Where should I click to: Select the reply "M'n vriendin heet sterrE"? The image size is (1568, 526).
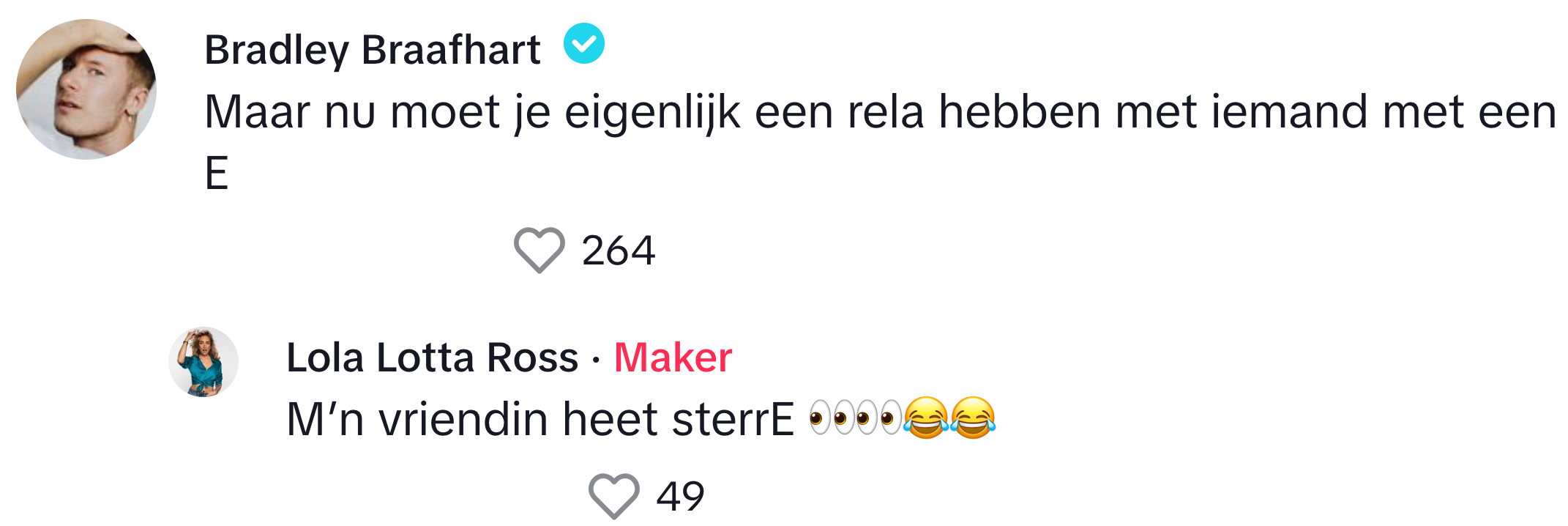click(540, 420)
